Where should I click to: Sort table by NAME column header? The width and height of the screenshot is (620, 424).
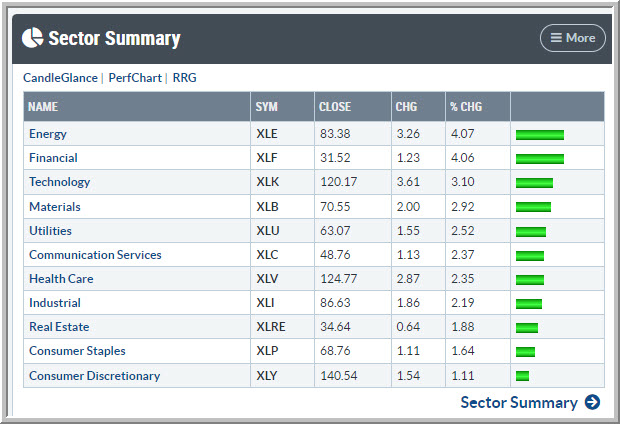tap(44, 106)
